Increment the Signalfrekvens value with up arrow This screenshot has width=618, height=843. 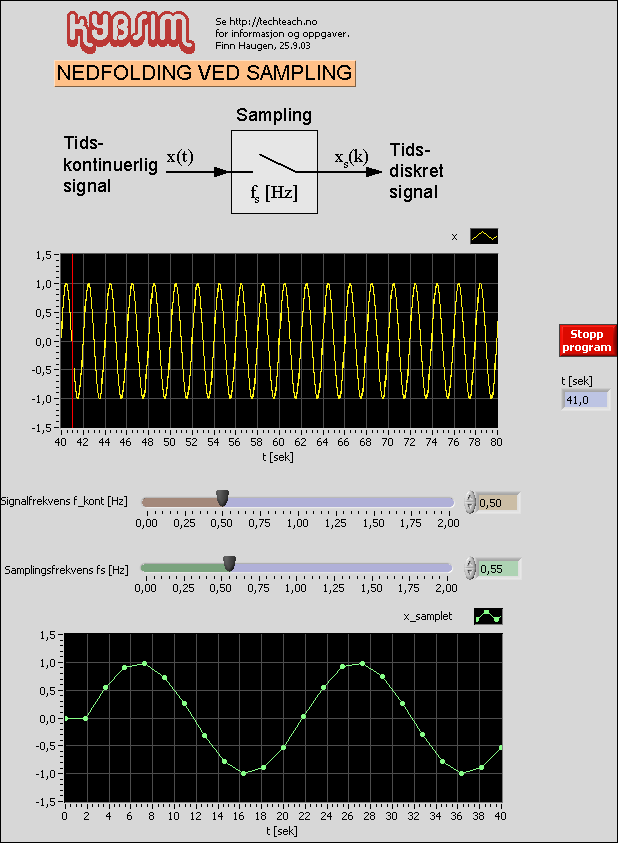pos(471,498)
